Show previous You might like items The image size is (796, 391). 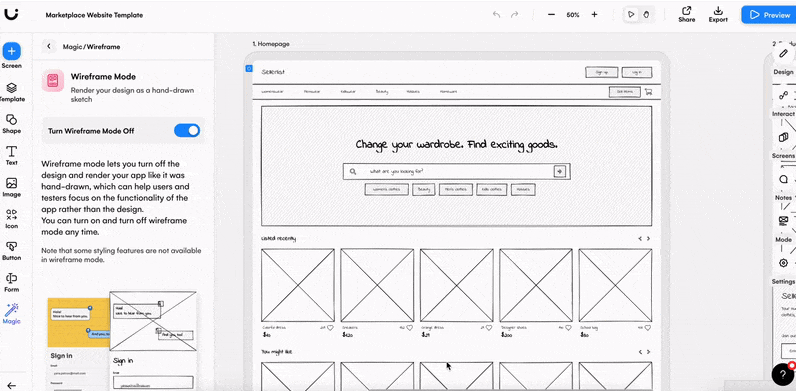click(640, 351)
